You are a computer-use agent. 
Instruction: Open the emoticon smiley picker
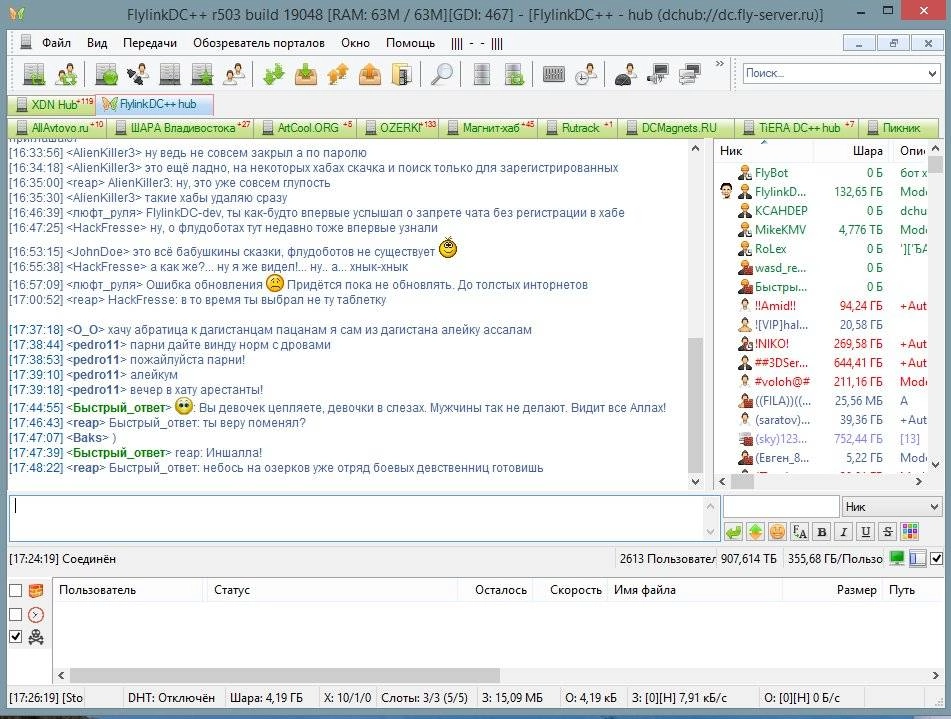click(777, 532)
